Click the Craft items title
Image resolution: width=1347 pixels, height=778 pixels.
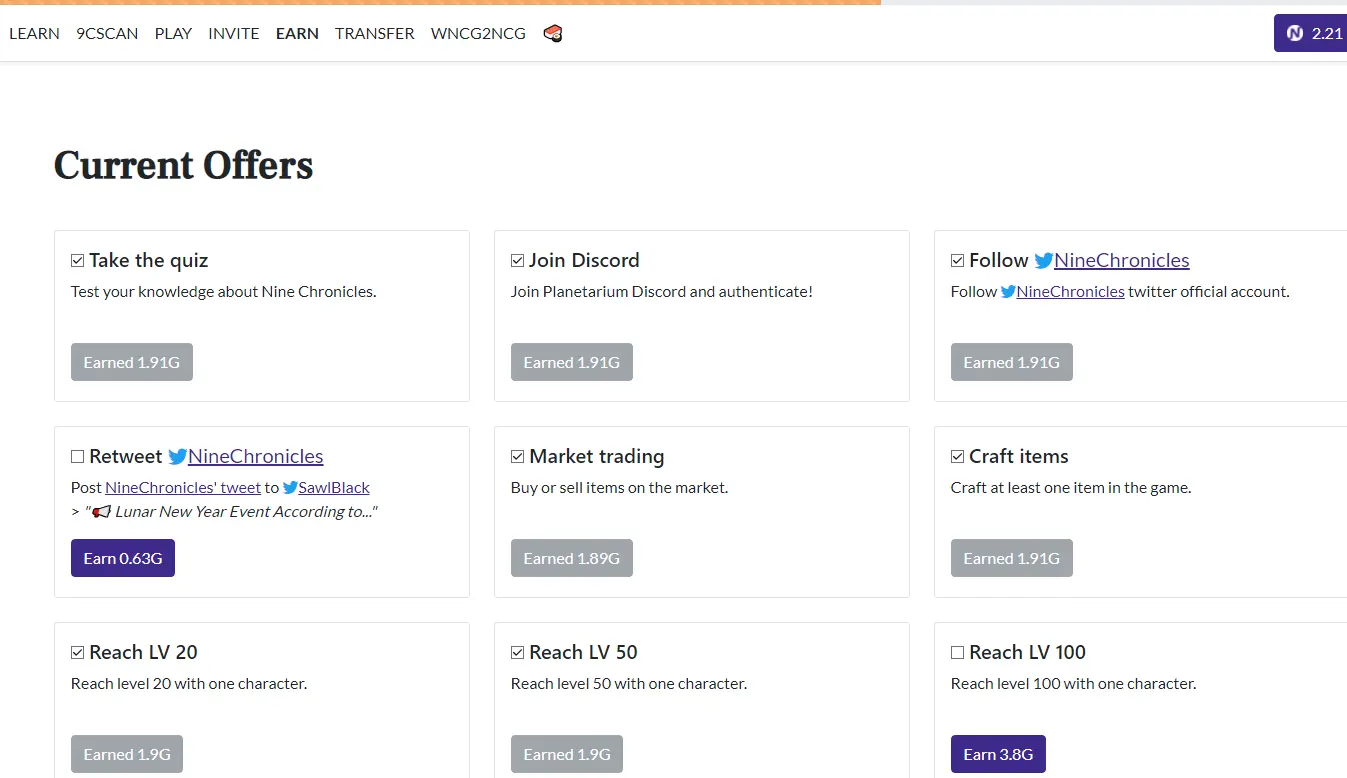coord(1019,457)
